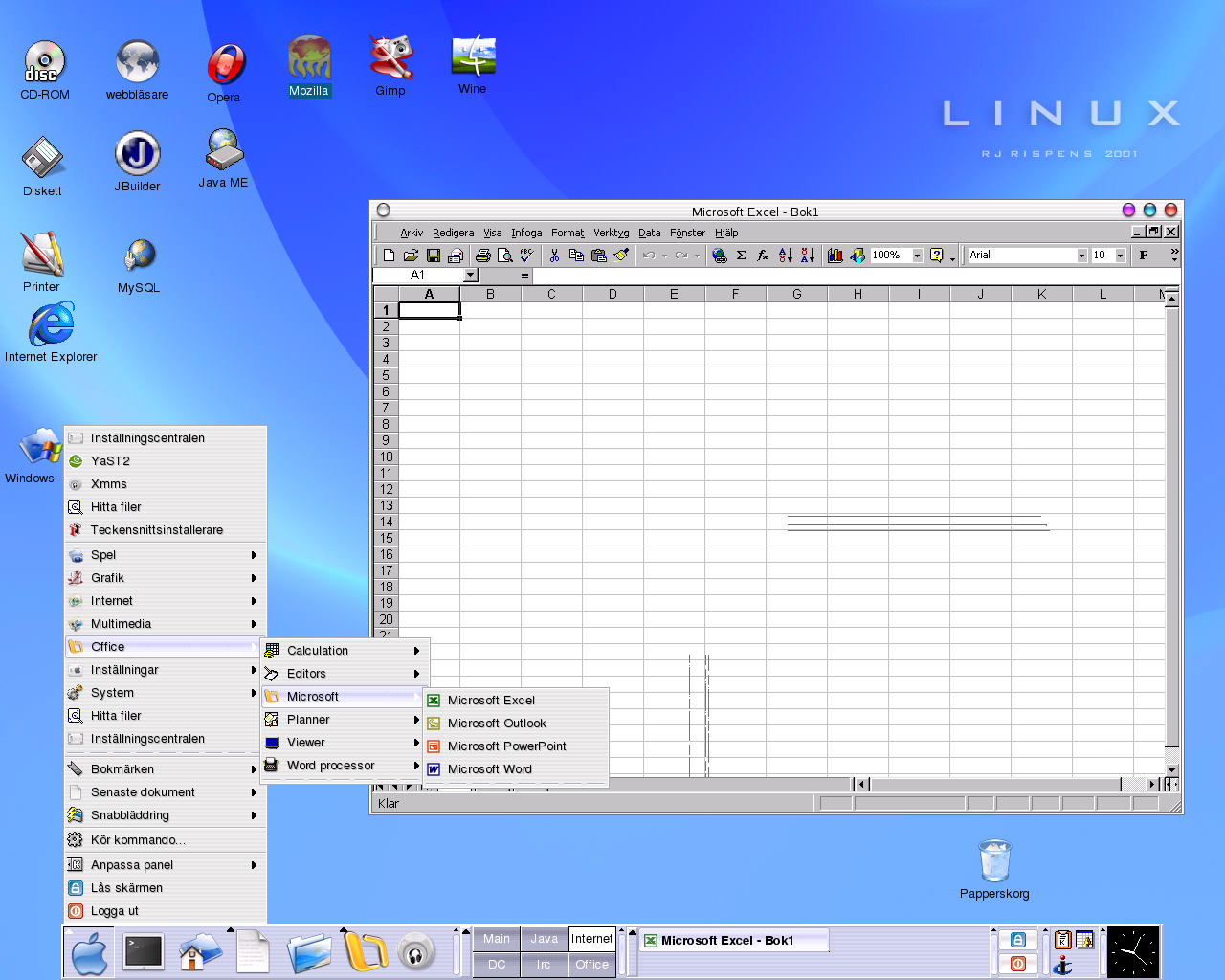1225x980 pixels.
Task: Click Lås skärmen in the start menu
Action: tap(164, 888)
